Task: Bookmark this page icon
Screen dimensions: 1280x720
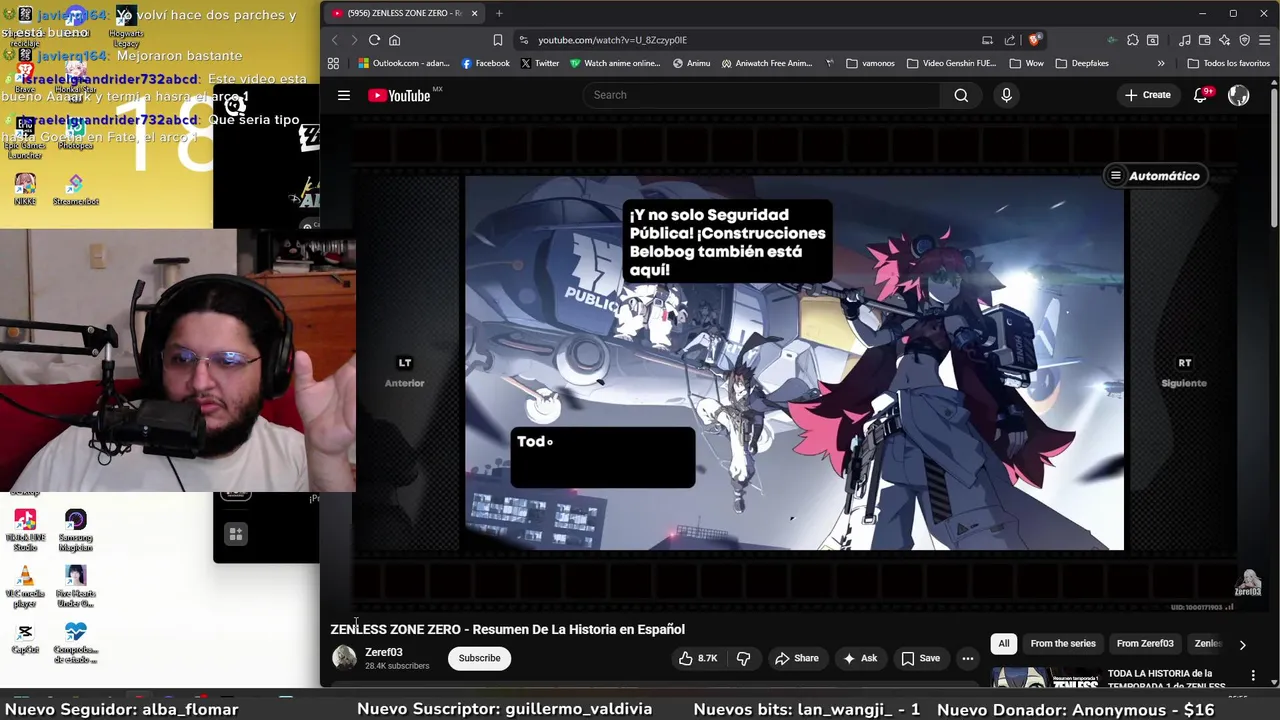Action: click(497, 40)
